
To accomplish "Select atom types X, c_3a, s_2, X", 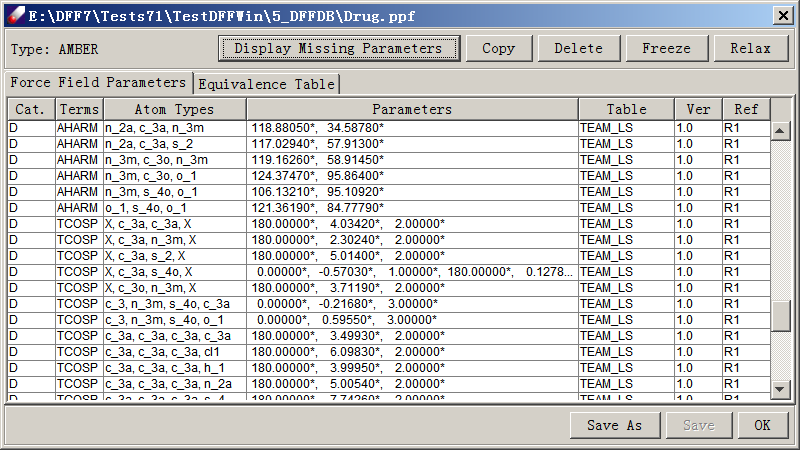I will 175,256.
